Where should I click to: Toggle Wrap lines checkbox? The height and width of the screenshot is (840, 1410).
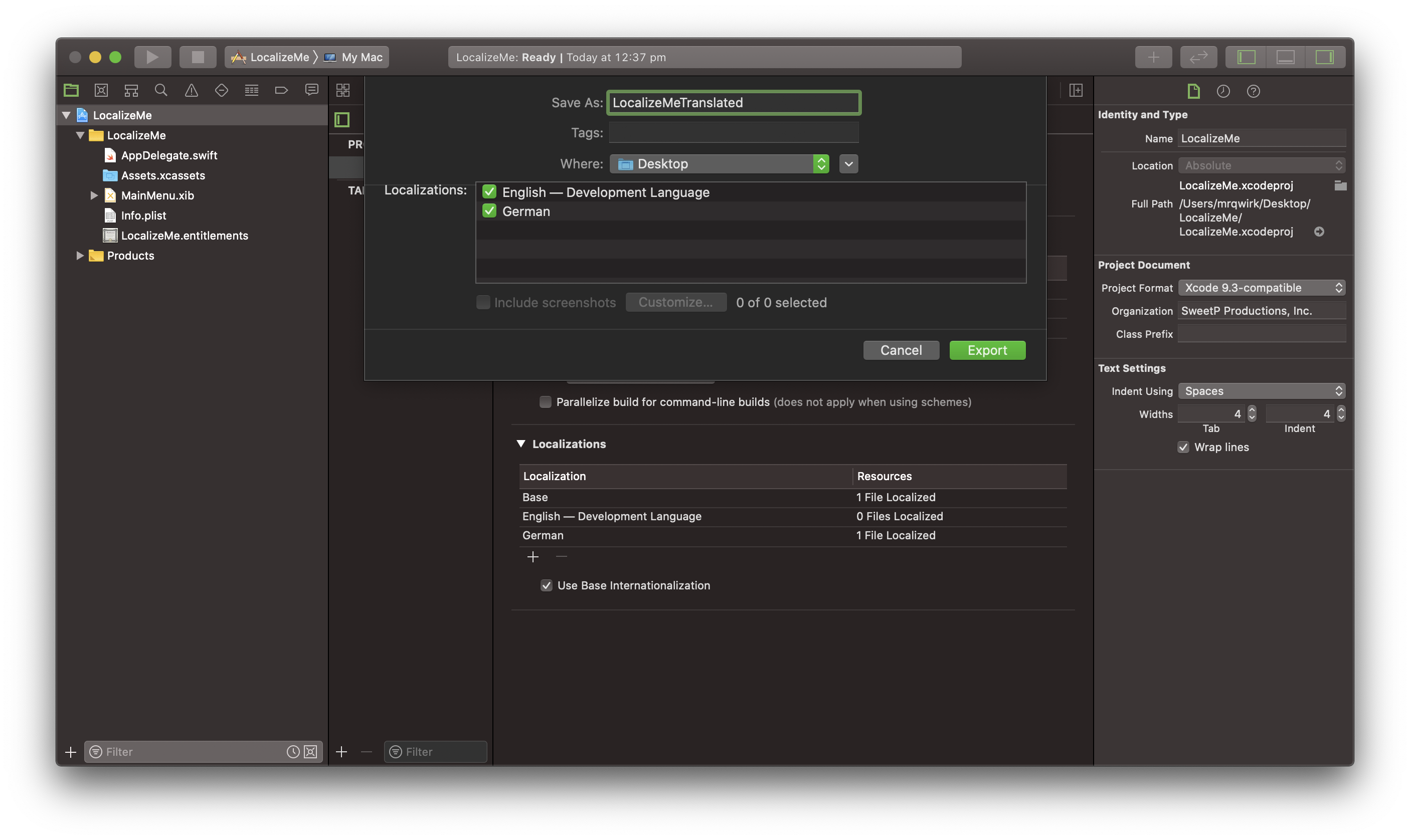(x=1183, y=447)
